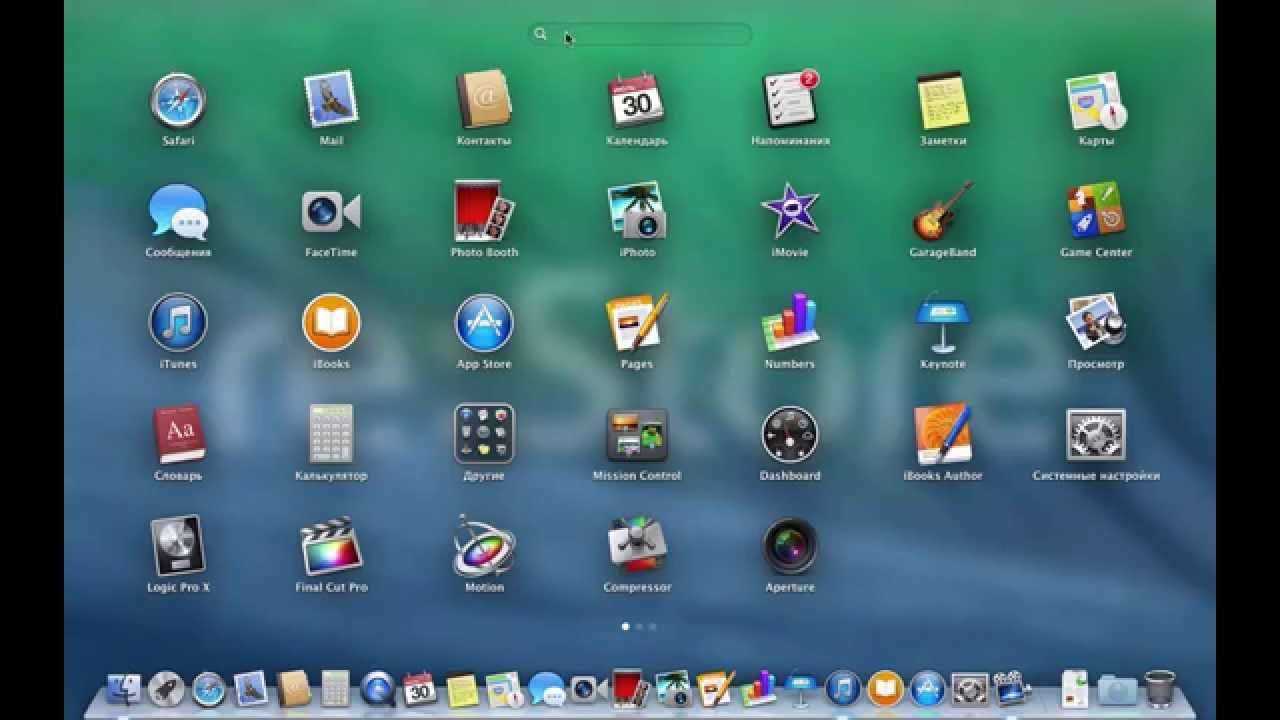This screenshot has height=720, width=1280.
Task: Open QuickTime Player from the Dock
Action: pyautogui.click(x=378, y=688)
